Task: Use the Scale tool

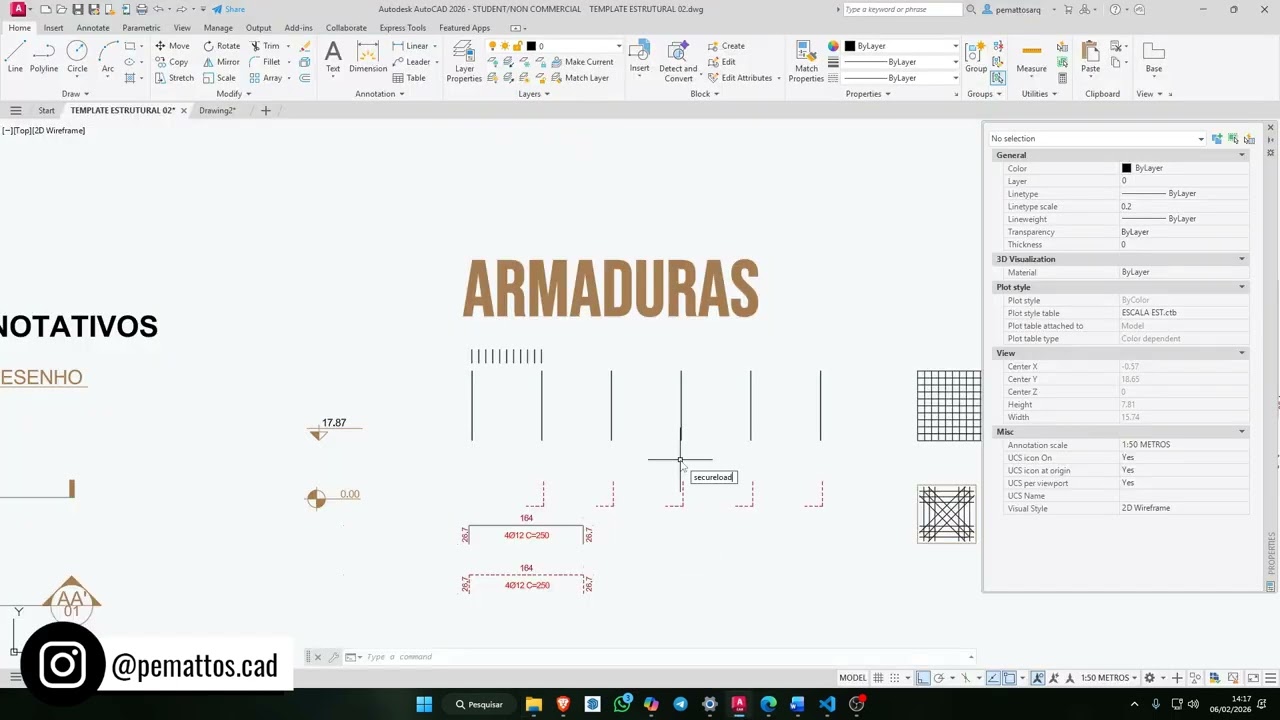Action: pyautogui.click(x=220, y=78)
